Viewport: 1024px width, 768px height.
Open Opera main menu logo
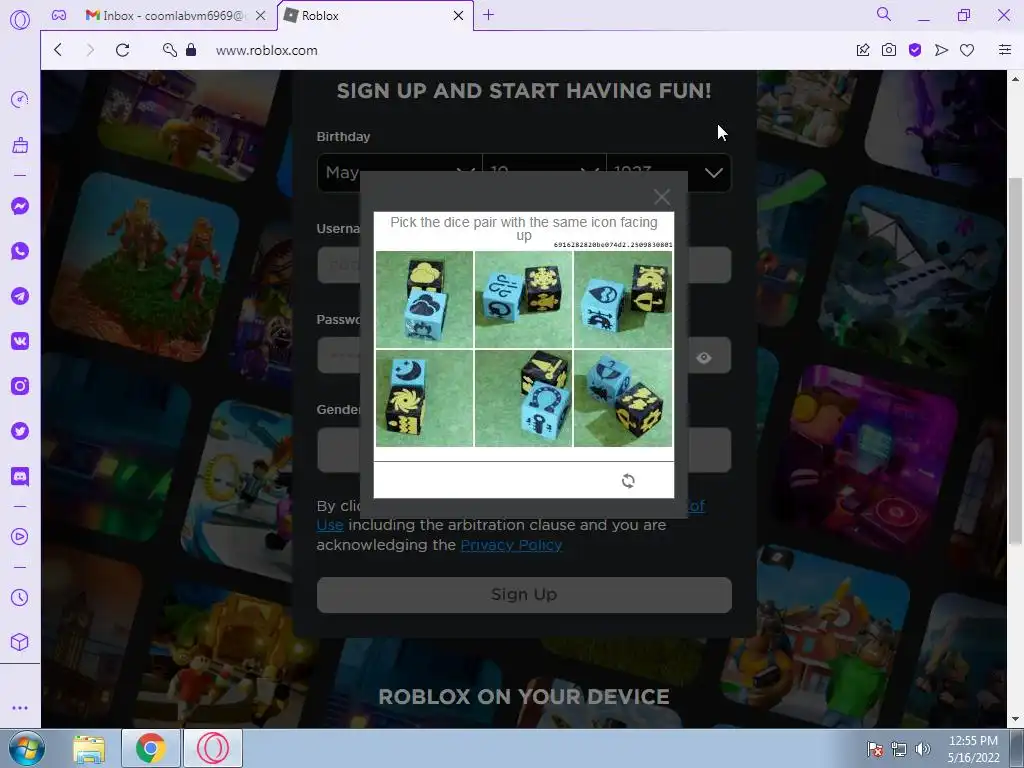(x=20, y=20)
